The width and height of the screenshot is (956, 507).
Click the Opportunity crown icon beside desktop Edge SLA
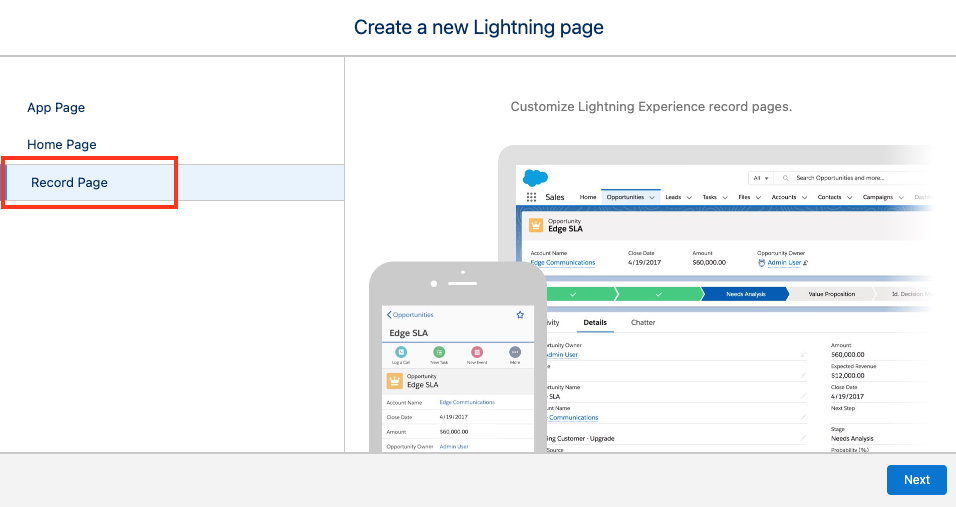(536, 225)
